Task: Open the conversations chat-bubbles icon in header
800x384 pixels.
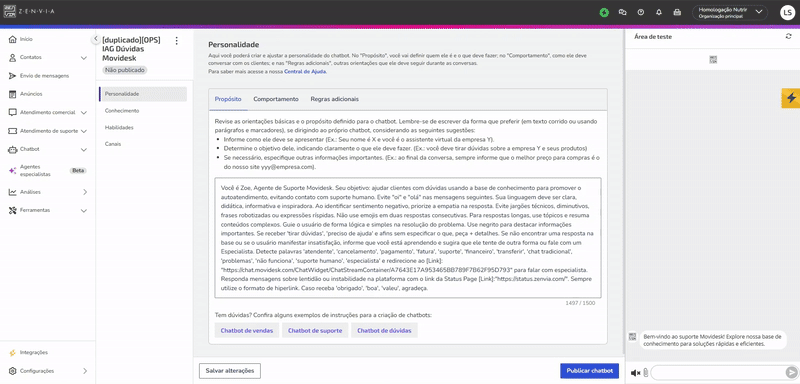Action: (622, 12)
